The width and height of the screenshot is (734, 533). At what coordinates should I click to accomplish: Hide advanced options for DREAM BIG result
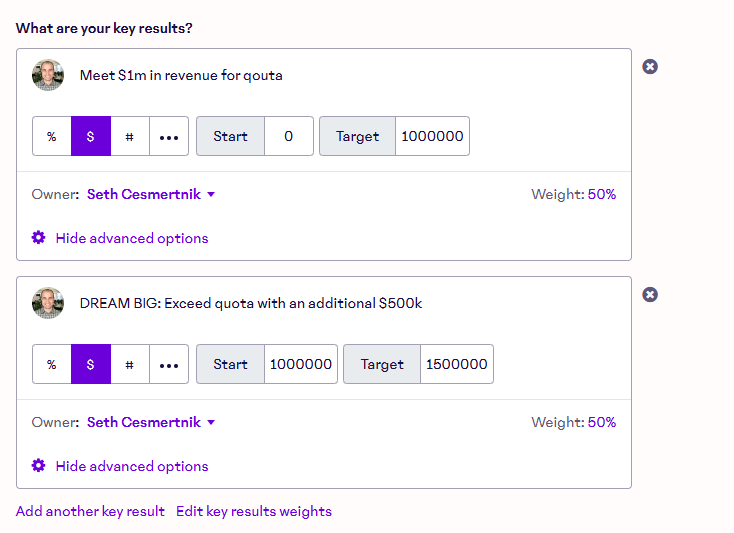(x=132, y=466)
